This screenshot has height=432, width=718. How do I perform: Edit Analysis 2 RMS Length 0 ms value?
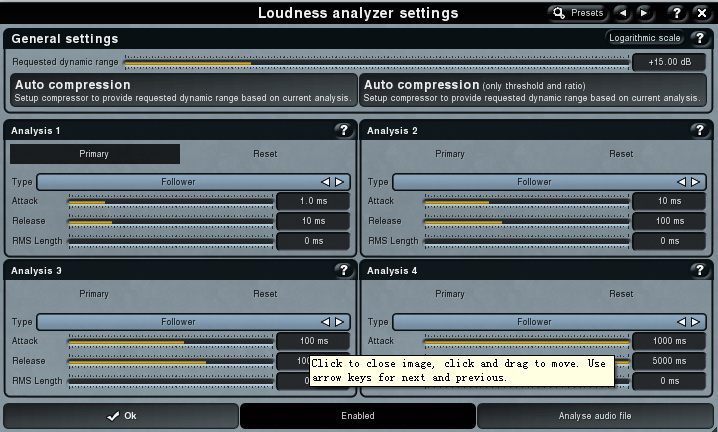pos(669,241)
